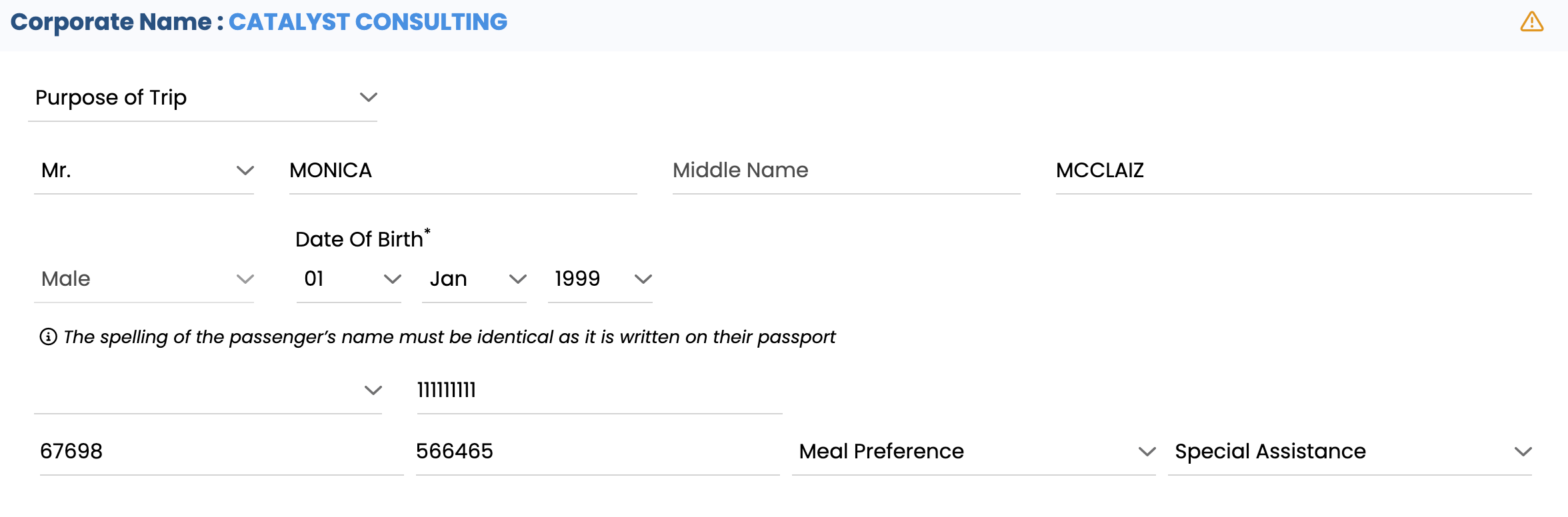The image size is (1568, 517).
Task: Click the passport name spelling note text
Action: [449, 337]
